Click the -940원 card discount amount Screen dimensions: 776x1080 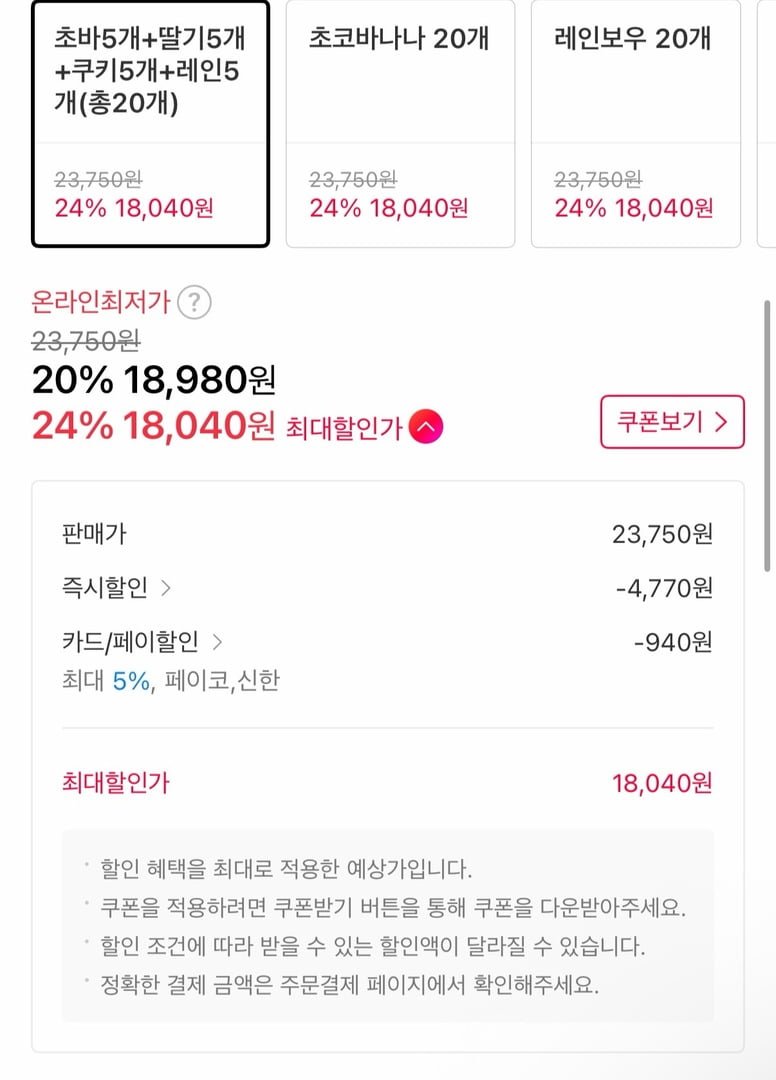[x=673, y=642]
